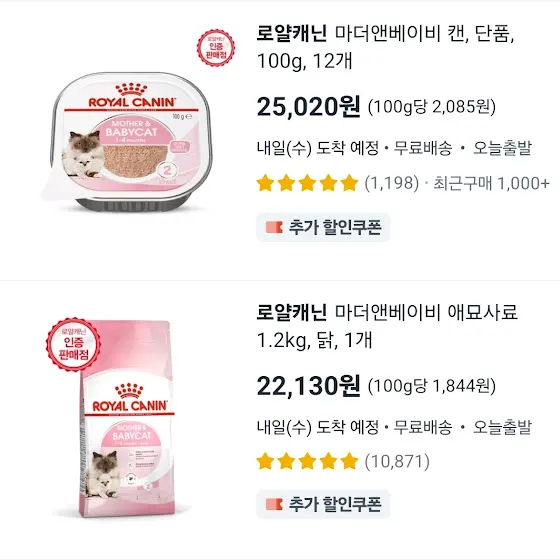Open the 10,871 reviews count
This screenshot has width=560, height=560.
397,461
